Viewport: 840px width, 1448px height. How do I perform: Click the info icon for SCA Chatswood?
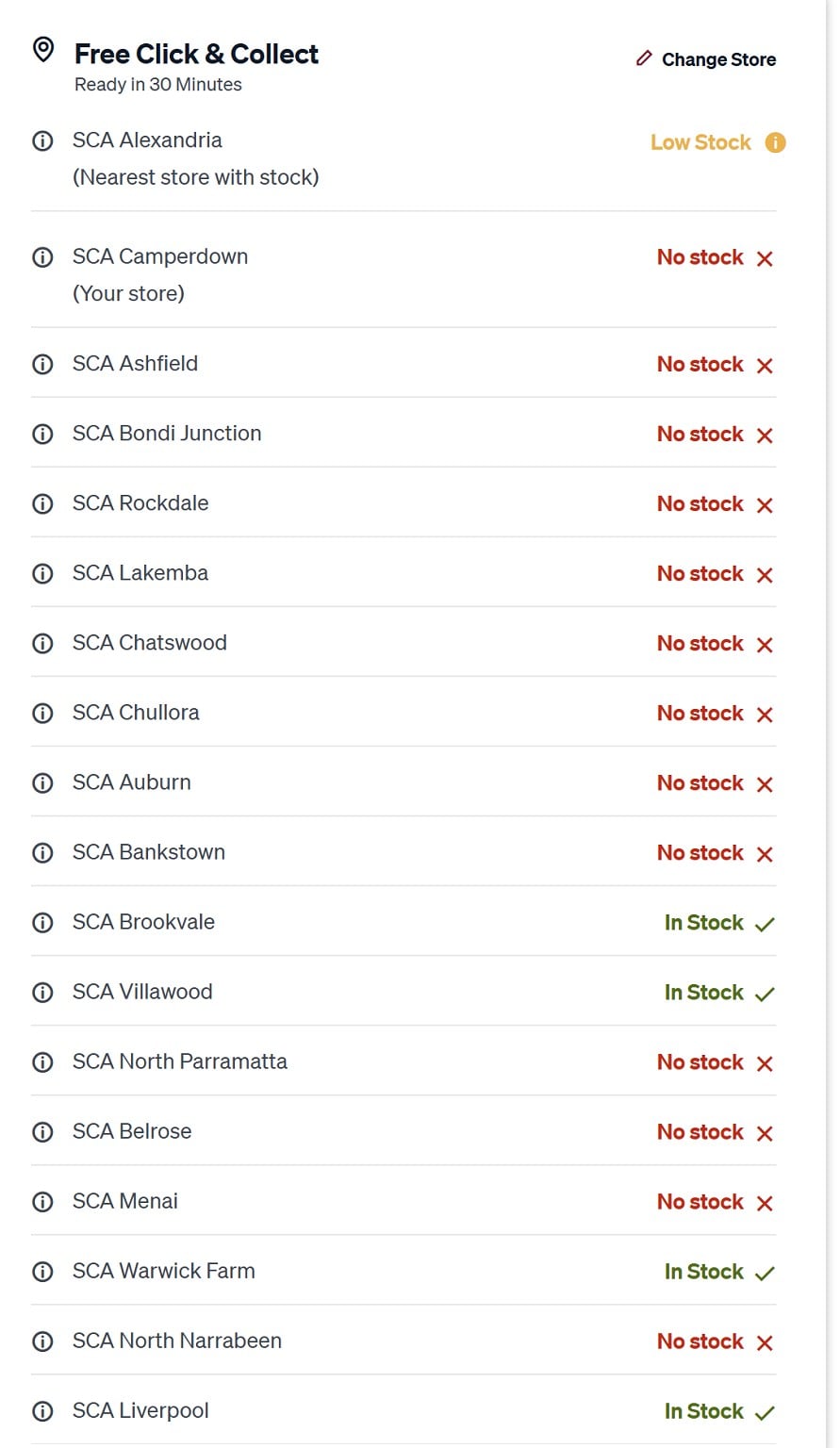(x=42, y=644)
